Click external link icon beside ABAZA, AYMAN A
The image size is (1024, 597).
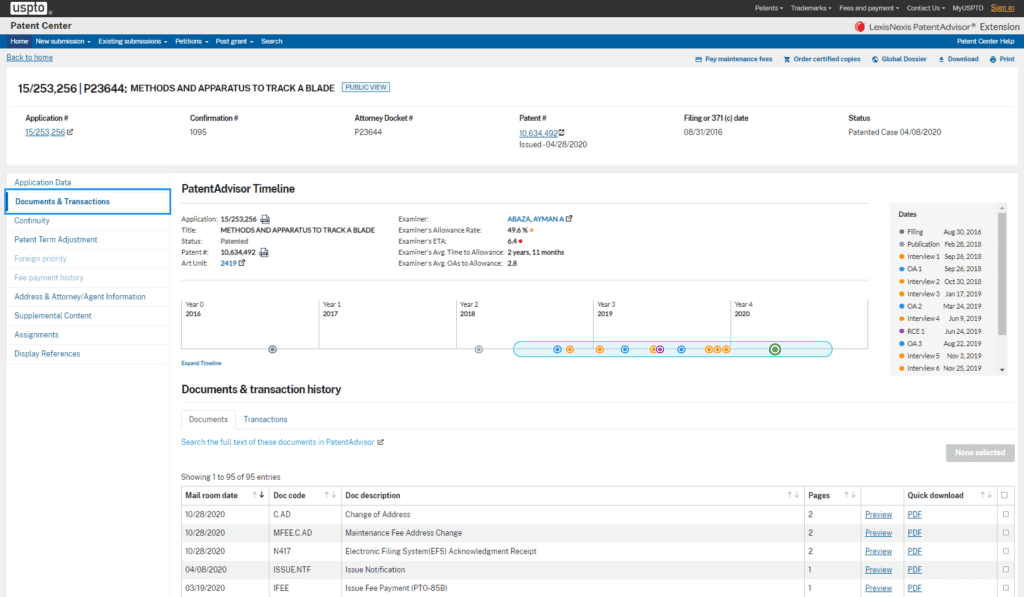(x=569, y=219)
